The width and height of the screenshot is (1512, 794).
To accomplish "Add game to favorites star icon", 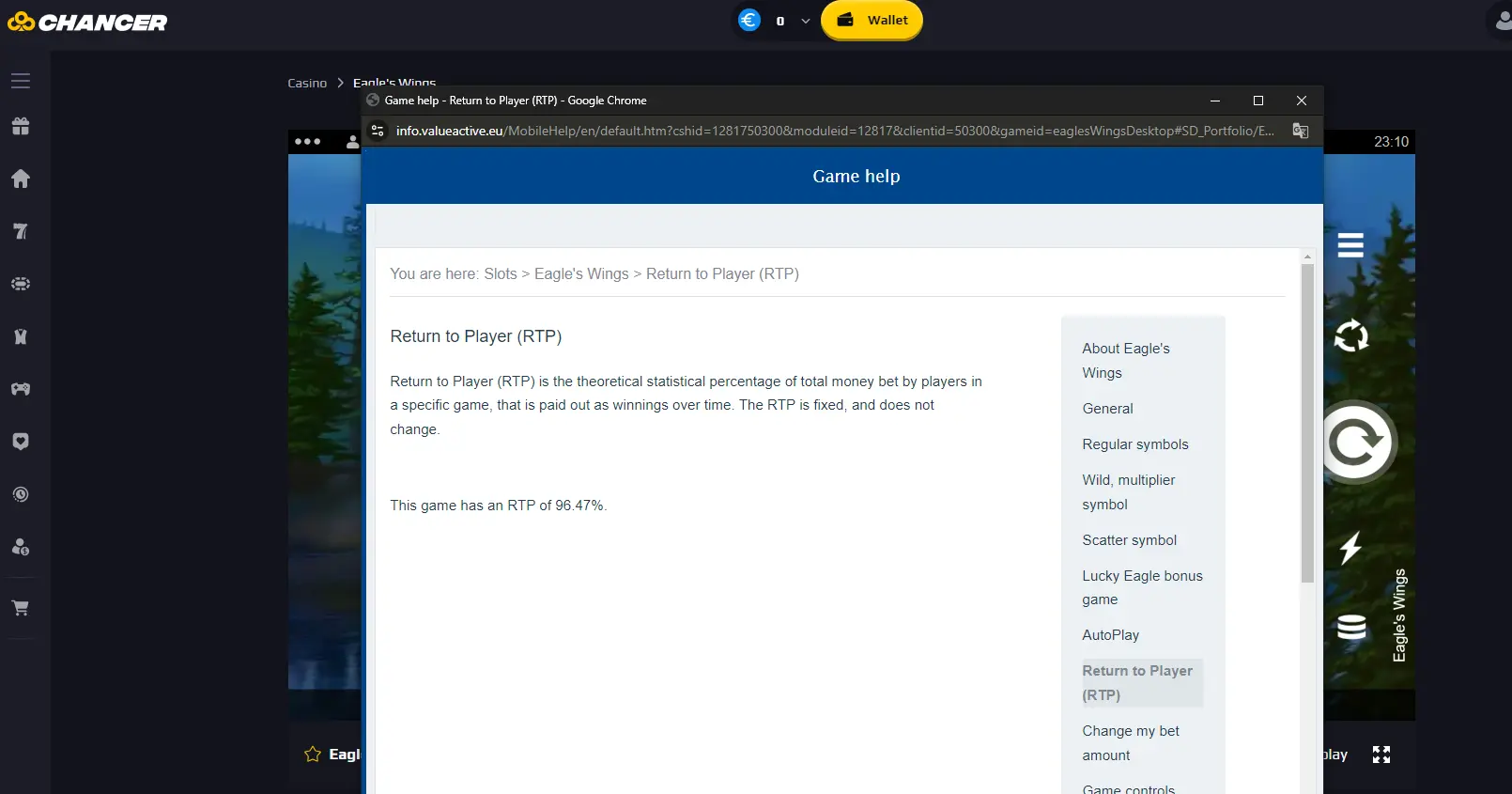I will [313, 754].
